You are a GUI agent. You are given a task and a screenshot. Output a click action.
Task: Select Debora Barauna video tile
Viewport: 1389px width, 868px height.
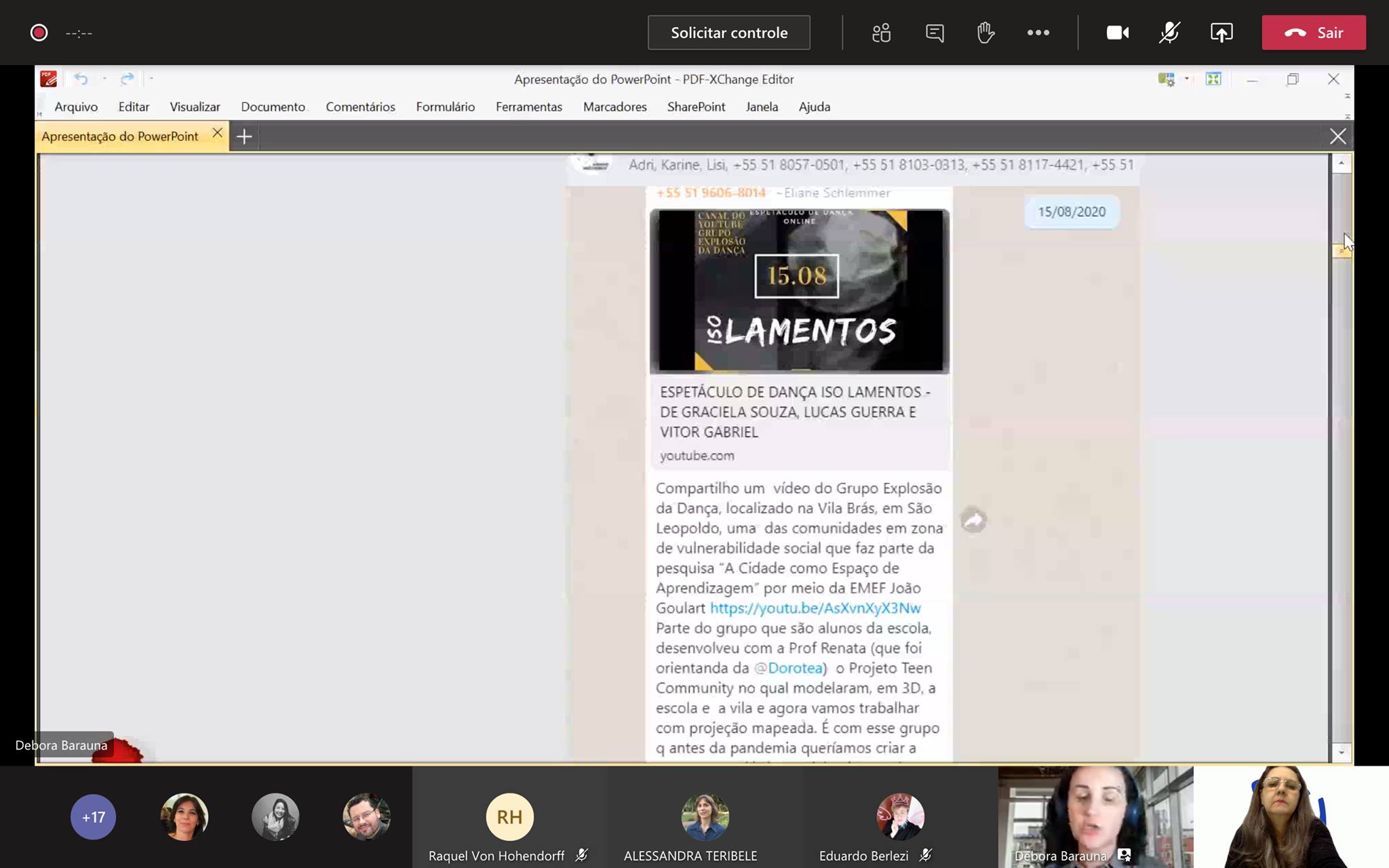pos(1095,817)
